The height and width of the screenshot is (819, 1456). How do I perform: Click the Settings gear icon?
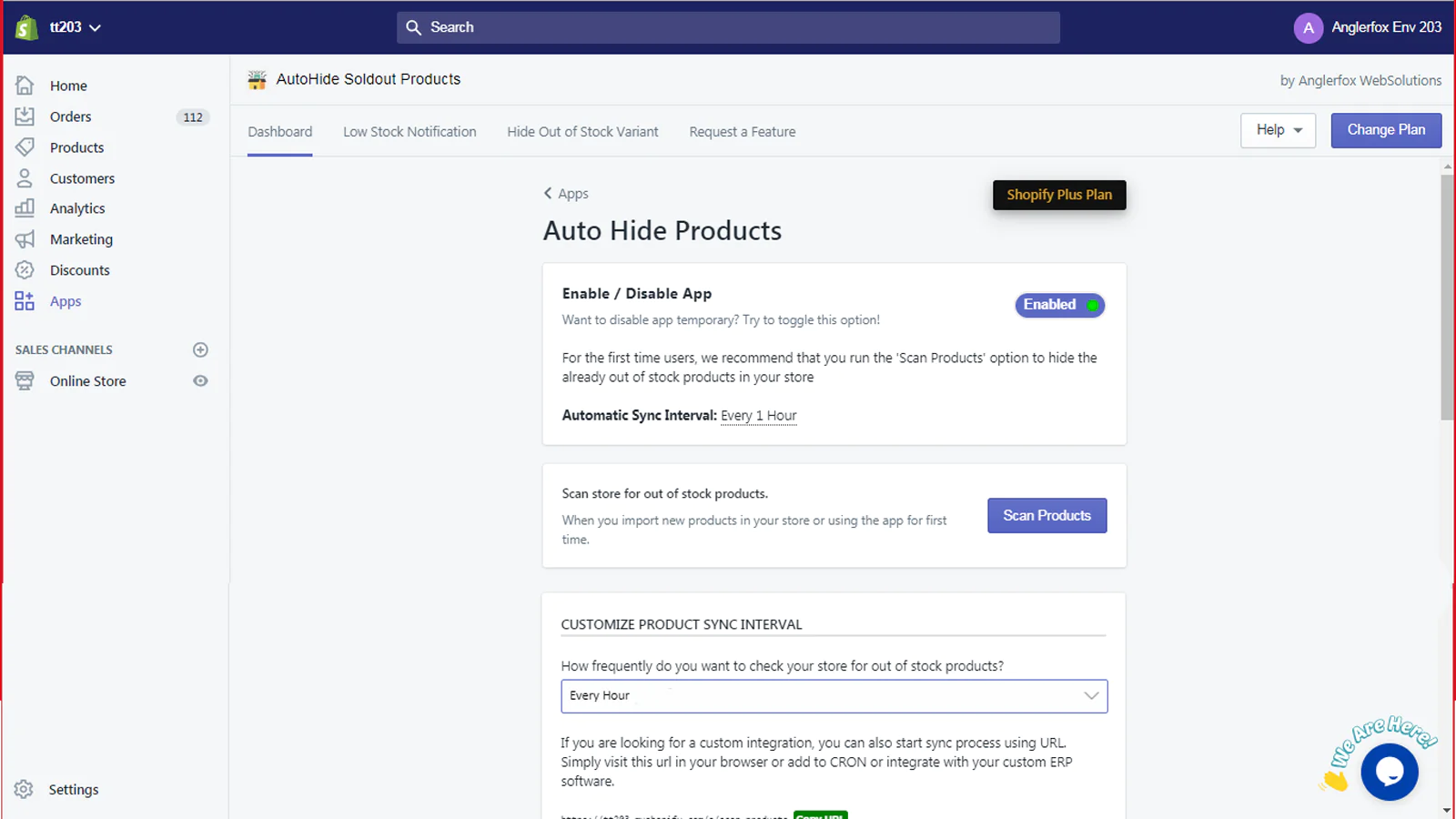click(x=24, y=789)
